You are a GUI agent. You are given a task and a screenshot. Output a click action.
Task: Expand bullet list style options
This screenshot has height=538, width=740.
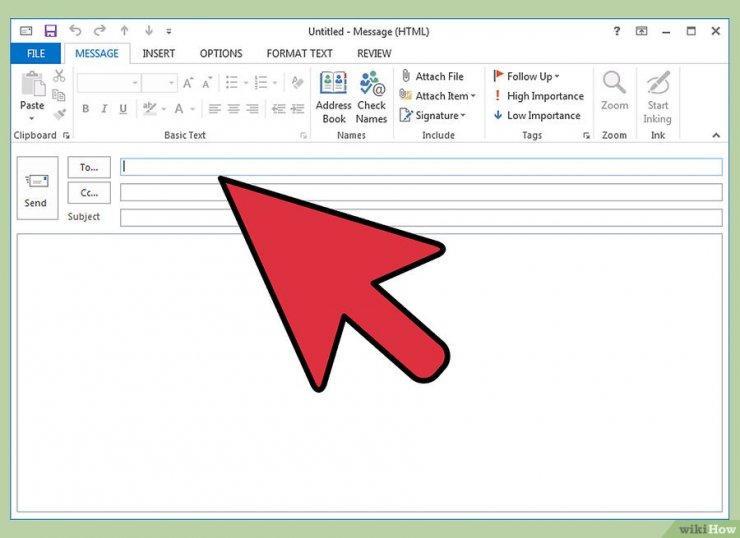[x=245, y=83]
